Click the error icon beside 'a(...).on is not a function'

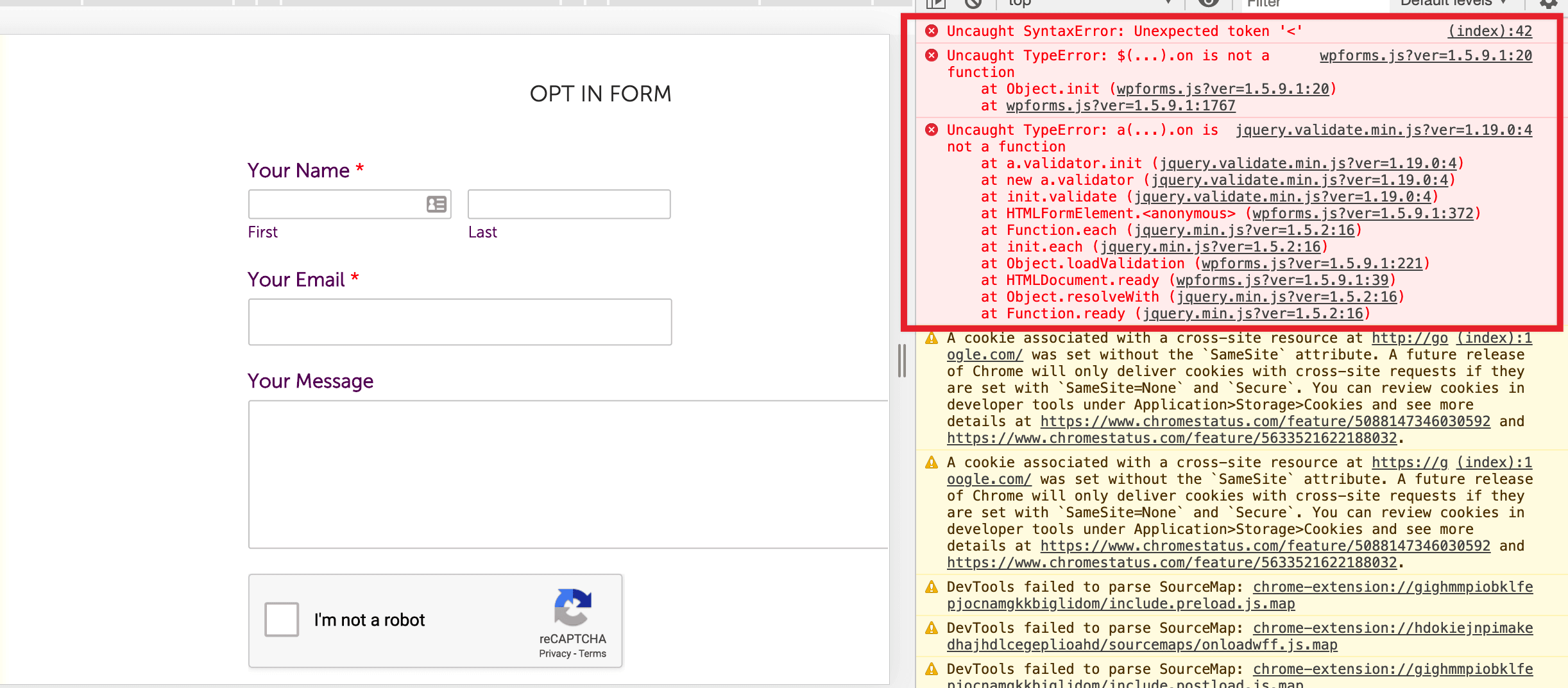[x=932, y=130]
